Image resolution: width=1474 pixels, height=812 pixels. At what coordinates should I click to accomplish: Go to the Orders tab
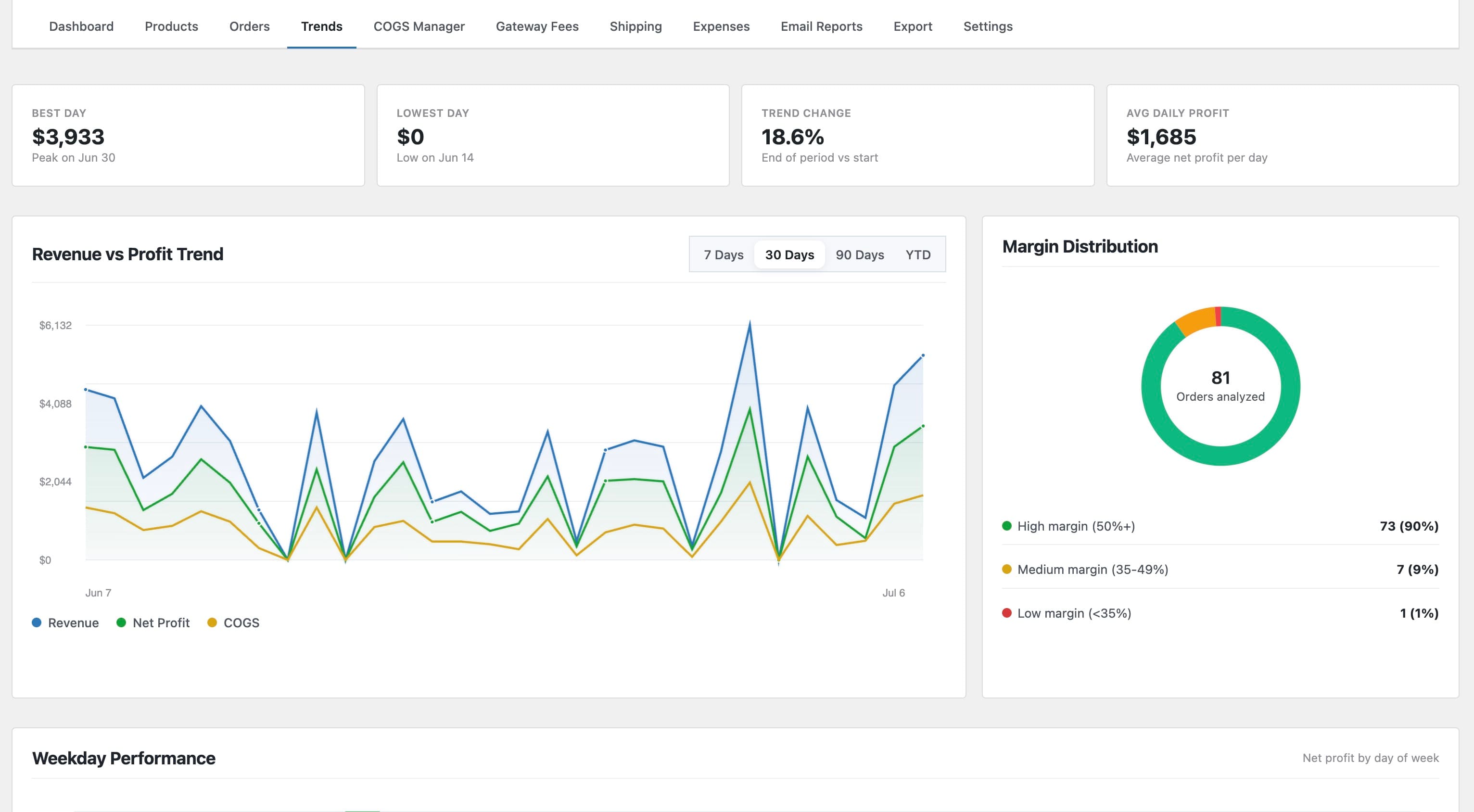tap(249, 26)
